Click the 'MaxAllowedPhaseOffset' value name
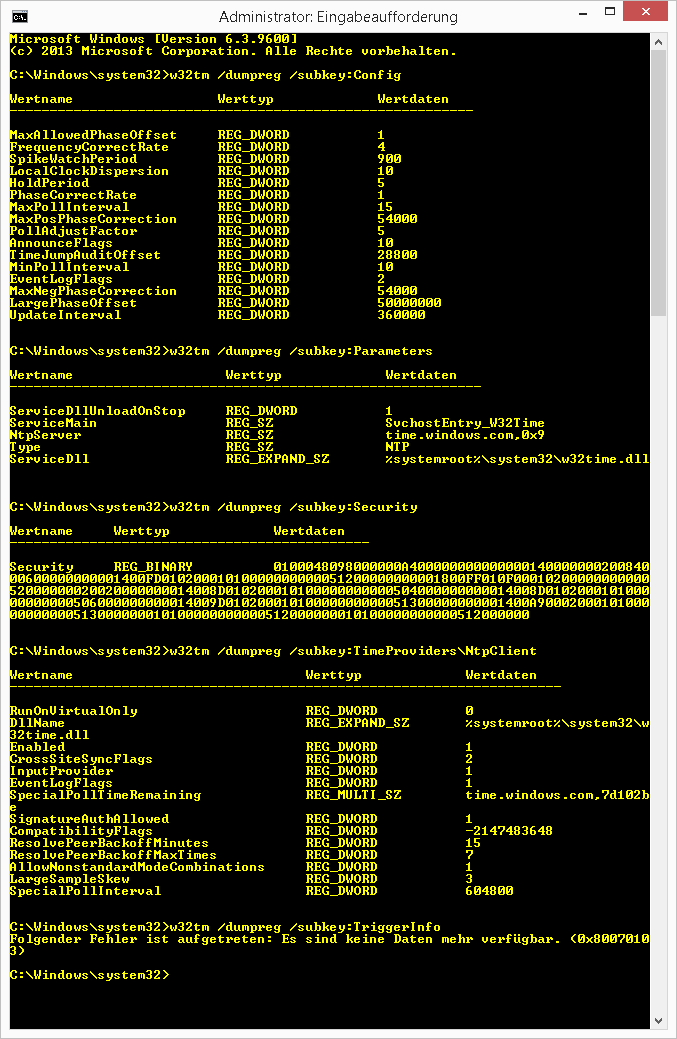The height and width of the screenshot is (1039, 677). 92,135
